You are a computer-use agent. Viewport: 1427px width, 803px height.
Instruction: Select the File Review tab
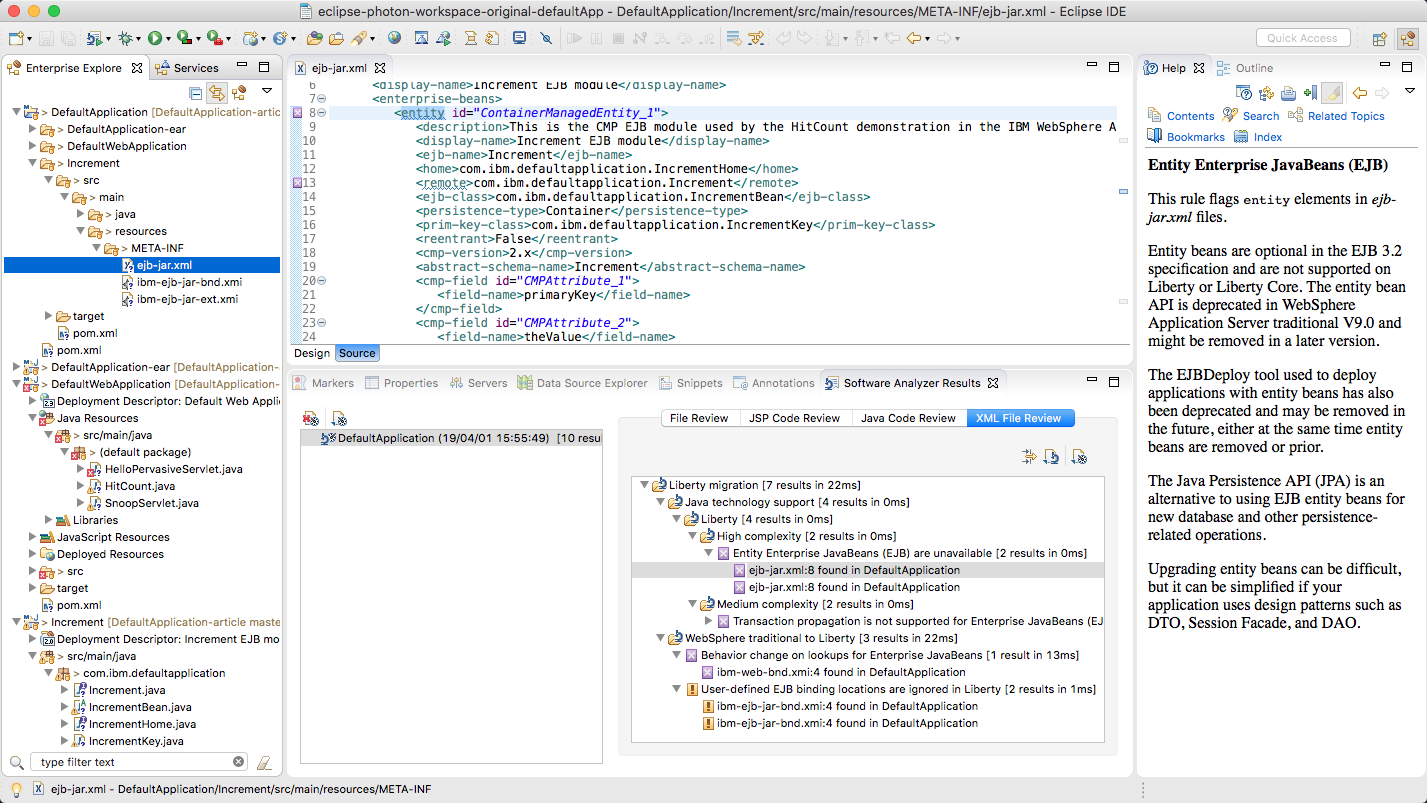[699, 418]
